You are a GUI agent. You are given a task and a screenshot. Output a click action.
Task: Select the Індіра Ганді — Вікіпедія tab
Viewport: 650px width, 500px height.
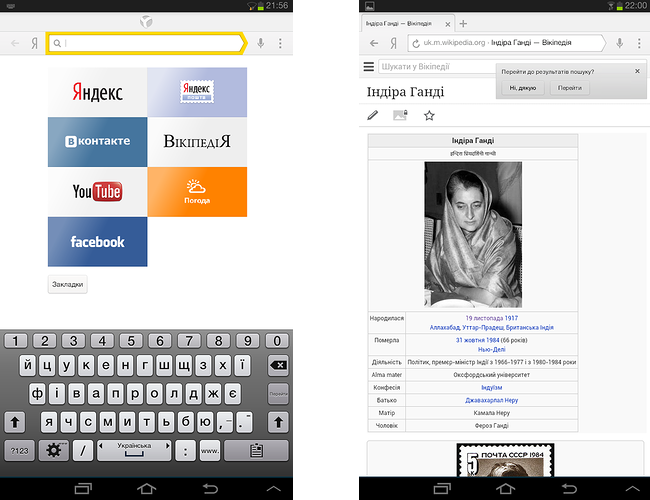tap(399, 24)
